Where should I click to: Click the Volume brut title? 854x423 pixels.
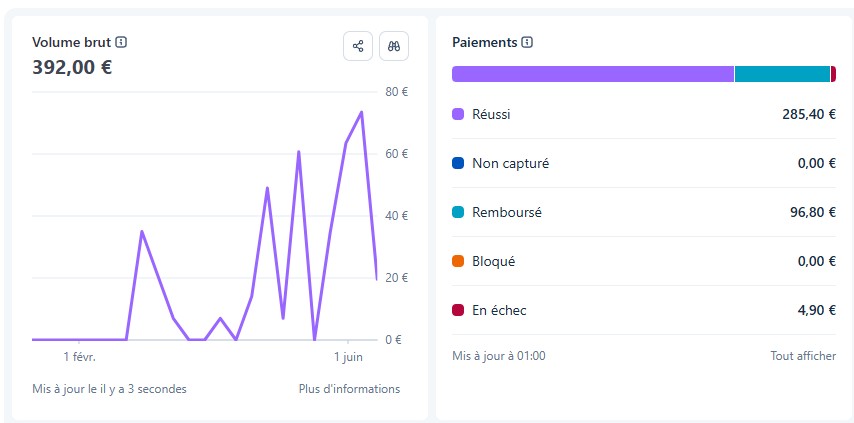pos(71,42)
